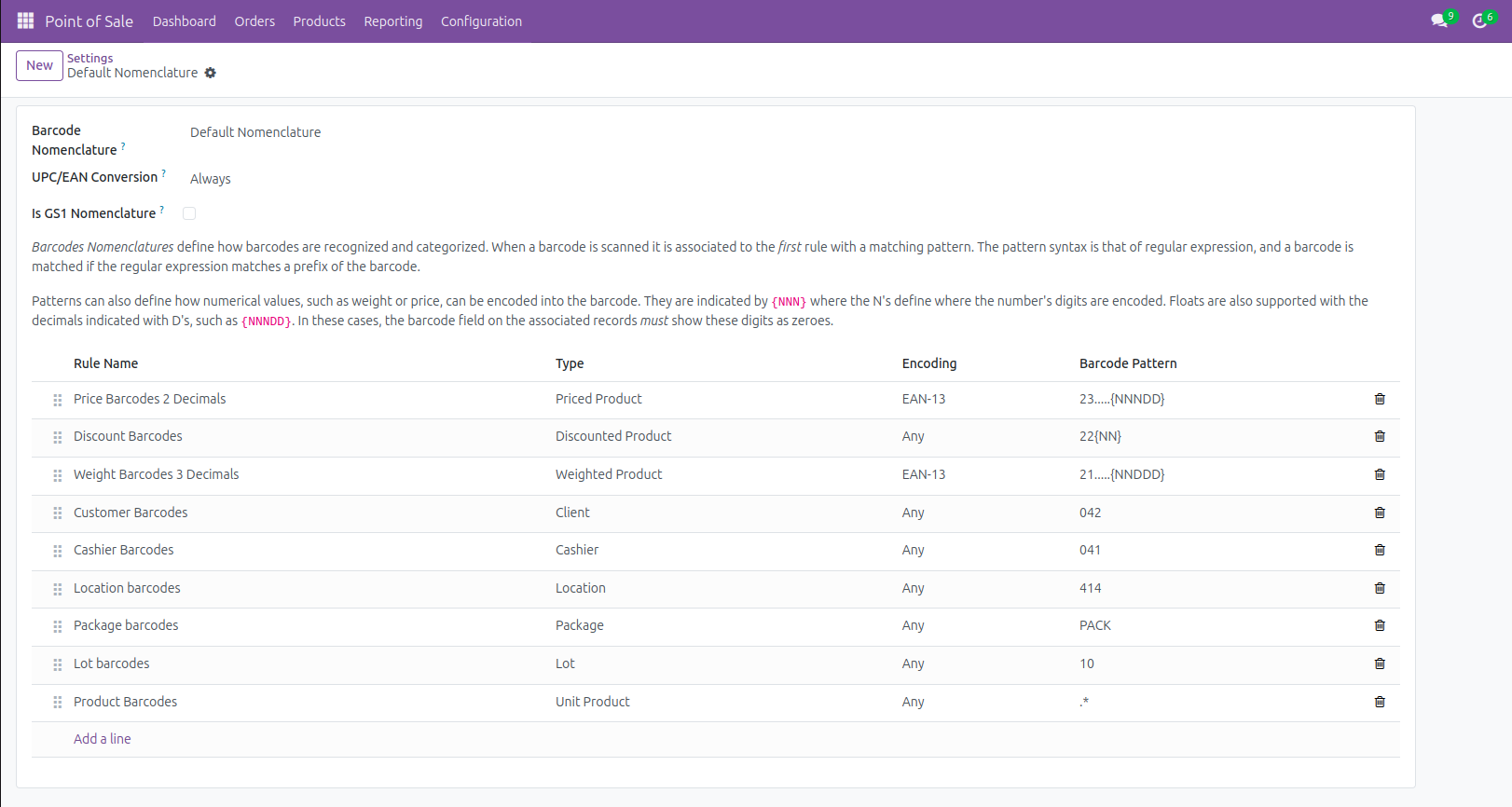Image resolution: width=1512 pixels, height=807 pixels.
Task: Delete the Price Barcodes 2 Decimals rule
Action: point(1380,399)
